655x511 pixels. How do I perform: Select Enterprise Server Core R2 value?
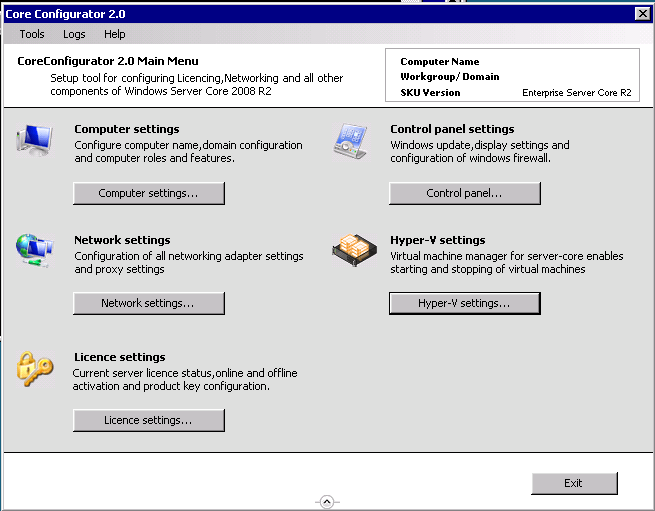tap(576, 93)
